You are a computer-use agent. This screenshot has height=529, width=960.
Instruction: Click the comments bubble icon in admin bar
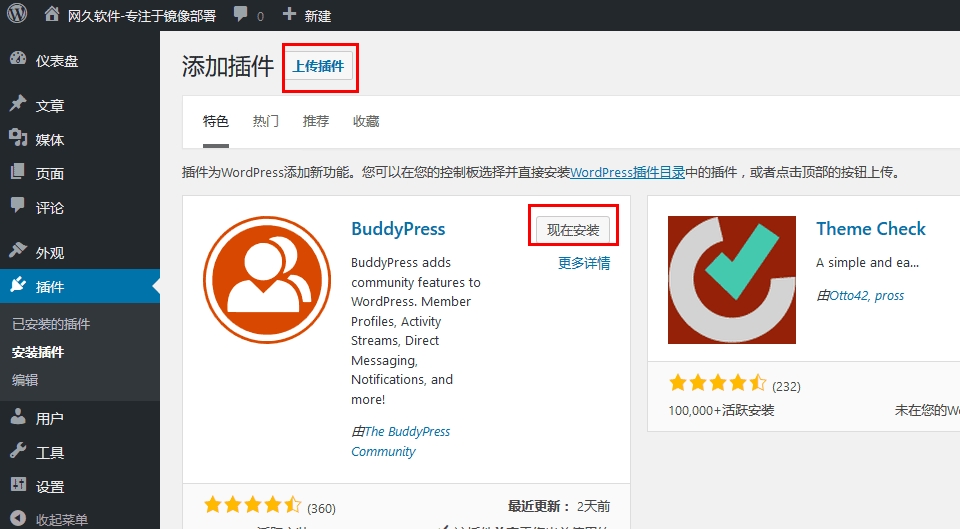(240, 15)
